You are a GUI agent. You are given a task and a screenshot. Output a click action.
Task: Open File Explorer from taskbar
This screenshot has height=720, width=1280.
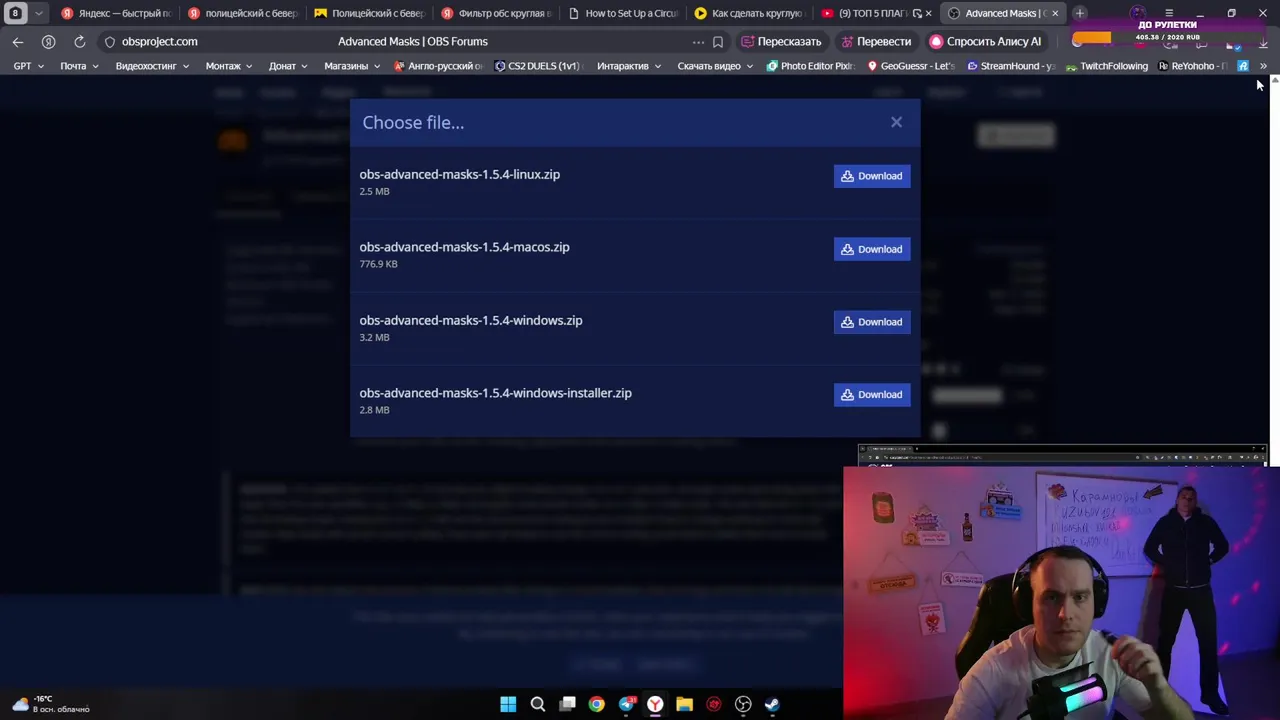click(684, 704)
